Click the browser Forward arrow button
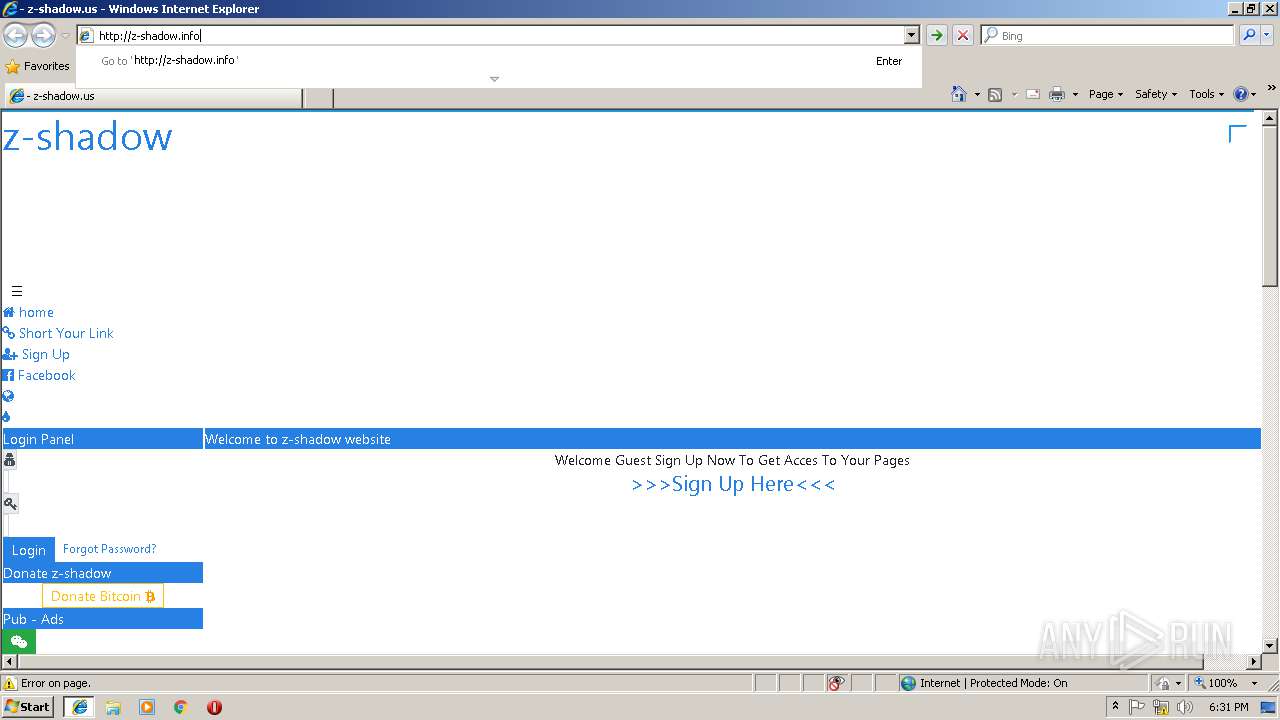1280x720 pixels. (x=43, y=36)
